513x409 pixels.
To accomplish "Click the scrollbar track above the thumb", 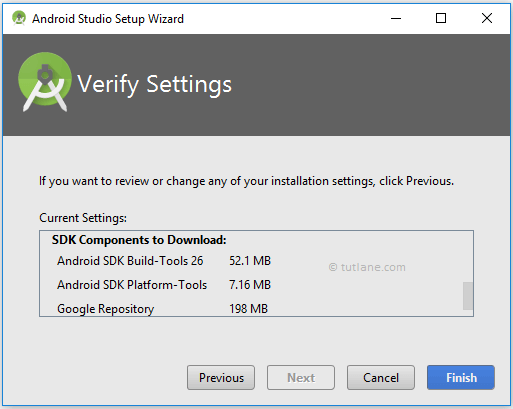I will (x=468, y=257).
